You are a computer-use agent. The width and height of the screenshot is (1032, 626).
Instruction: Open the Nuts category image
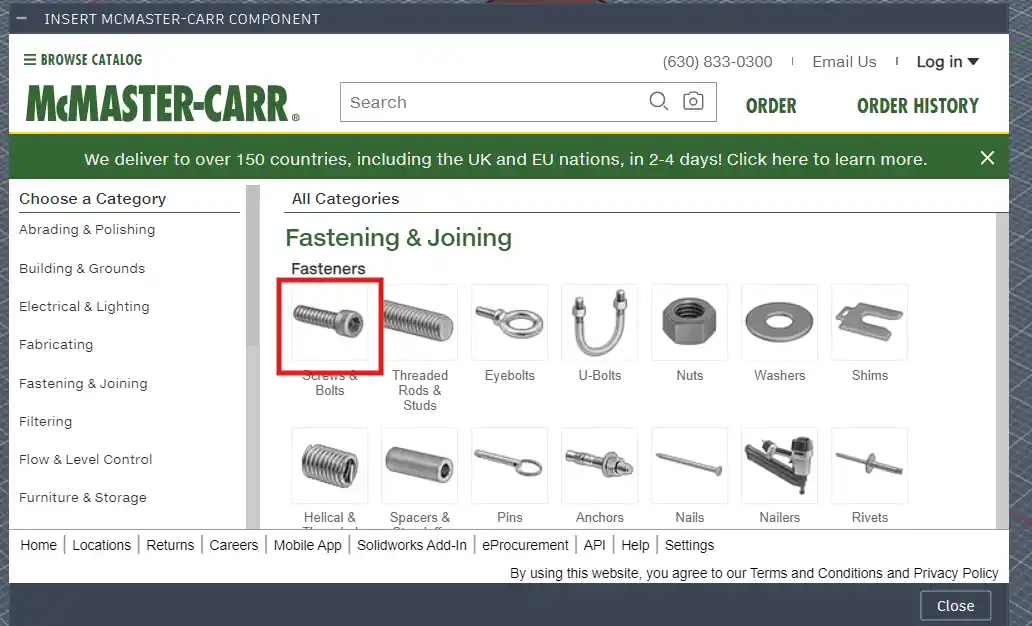click(x=690, y=323)
